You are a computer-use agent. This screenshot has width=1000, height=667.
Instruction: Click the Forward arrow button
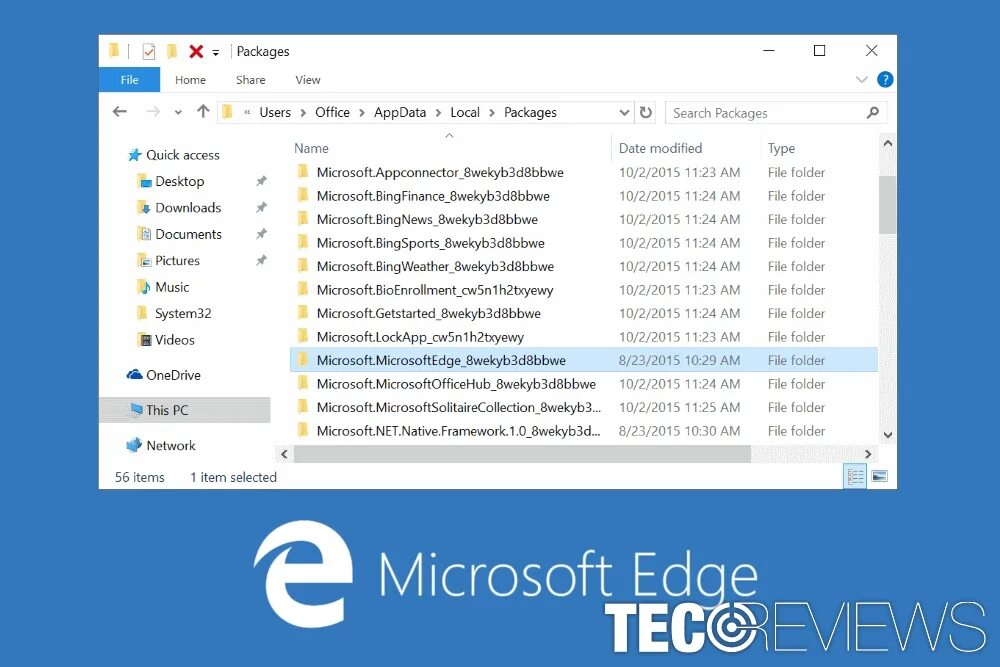[x=152, y=112]
